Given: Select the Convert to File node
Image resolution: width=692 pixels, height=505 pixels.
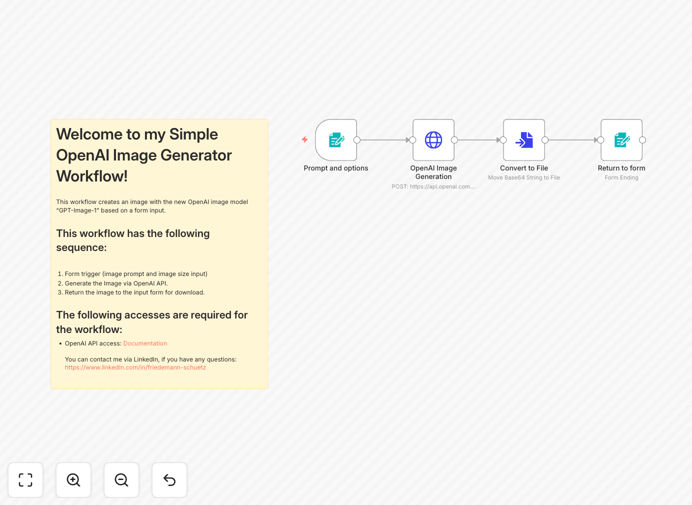Looking at the screenshot, I should pyautogui.click(x=524, y=140).
